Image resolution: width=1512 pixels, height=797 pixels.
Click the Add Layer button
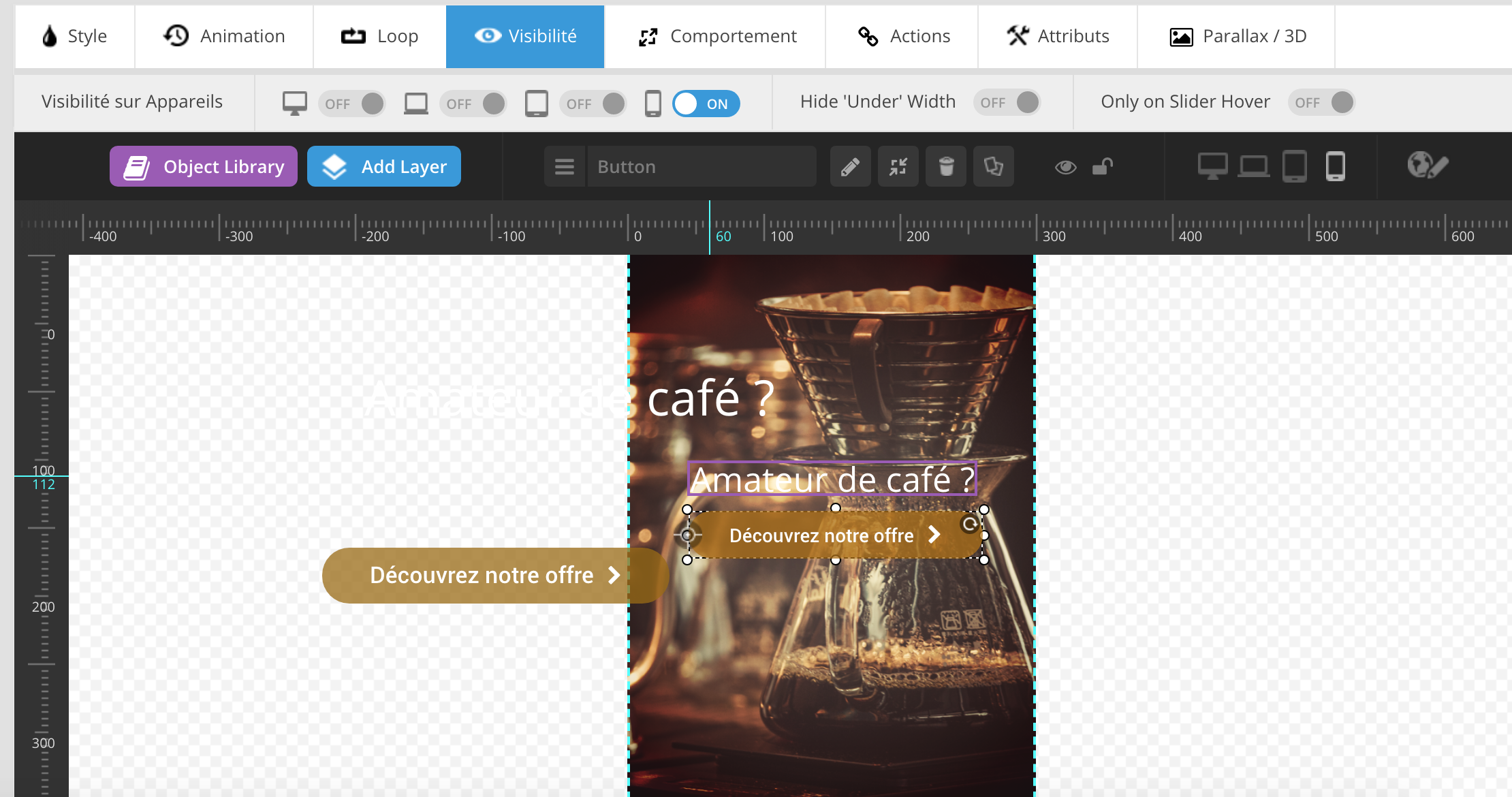pyautogui.click(x=384, y=166)
